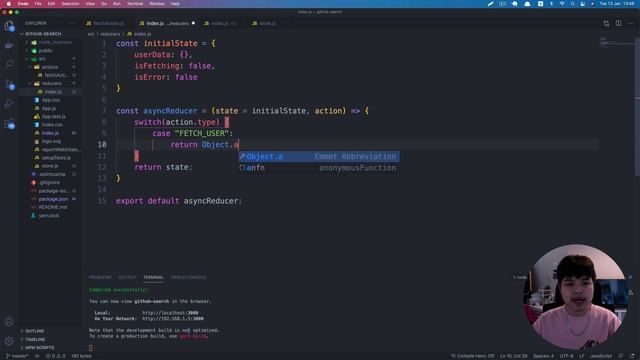The height and width of the screenshot is (360, 640).
Task: Open the Terminal menu in menu bar
Action: pyautogui.click(x=135, y=4)
